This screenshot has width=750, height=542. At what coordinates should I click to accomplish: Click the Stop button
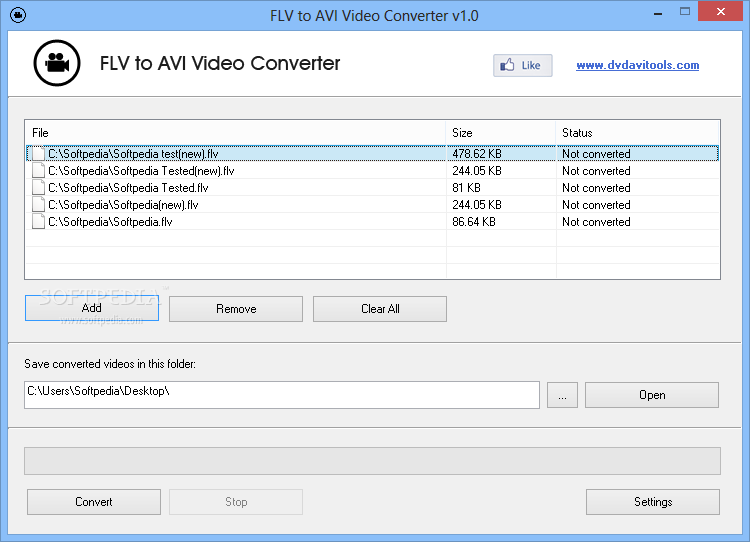click(236, 502)
